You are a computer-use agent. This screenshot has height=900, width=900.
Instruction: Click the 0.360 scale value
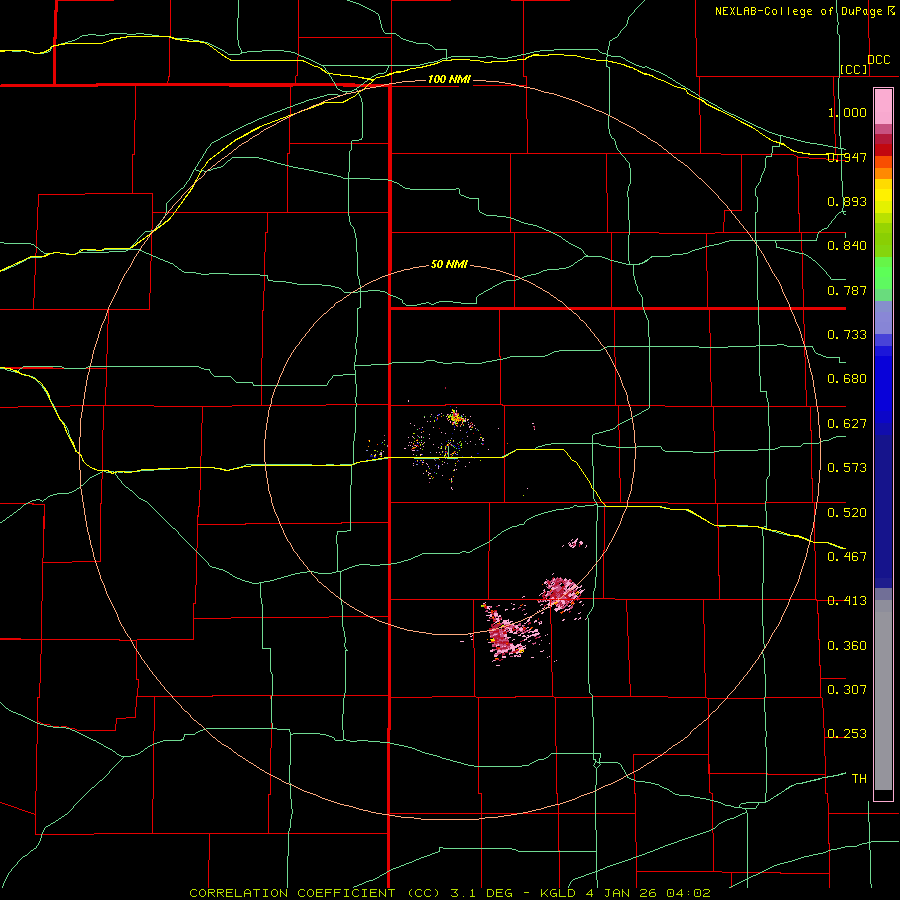pos(847,646)
